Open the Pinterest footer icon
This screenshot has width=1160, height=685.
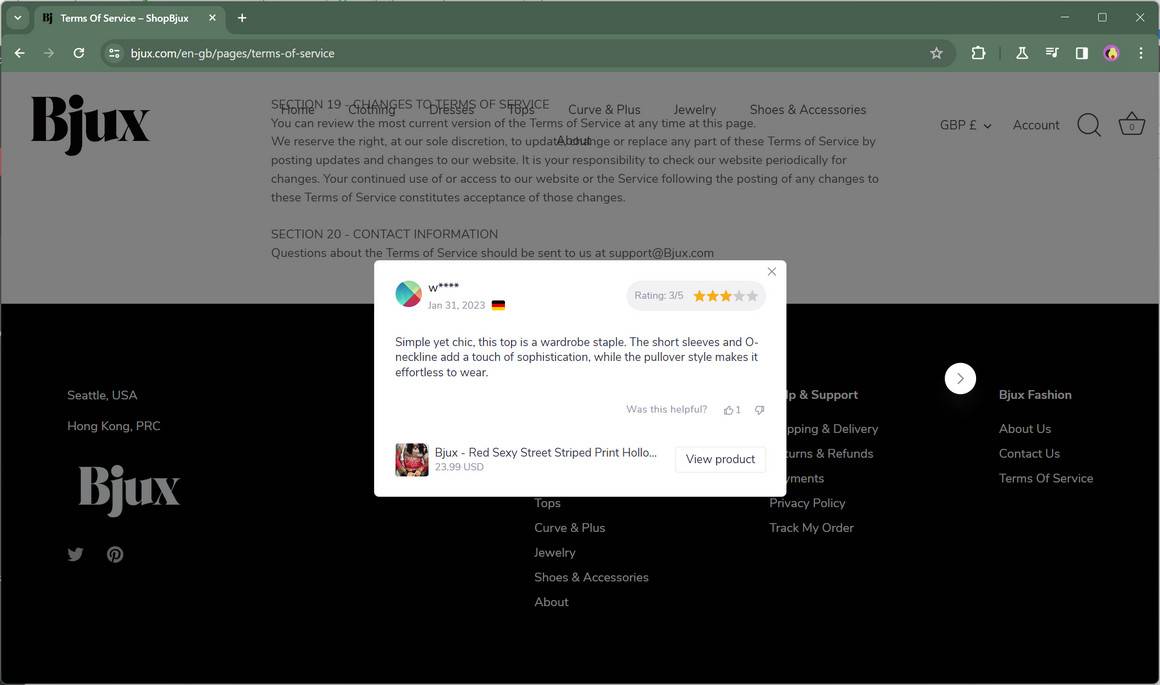click(115, 554)
